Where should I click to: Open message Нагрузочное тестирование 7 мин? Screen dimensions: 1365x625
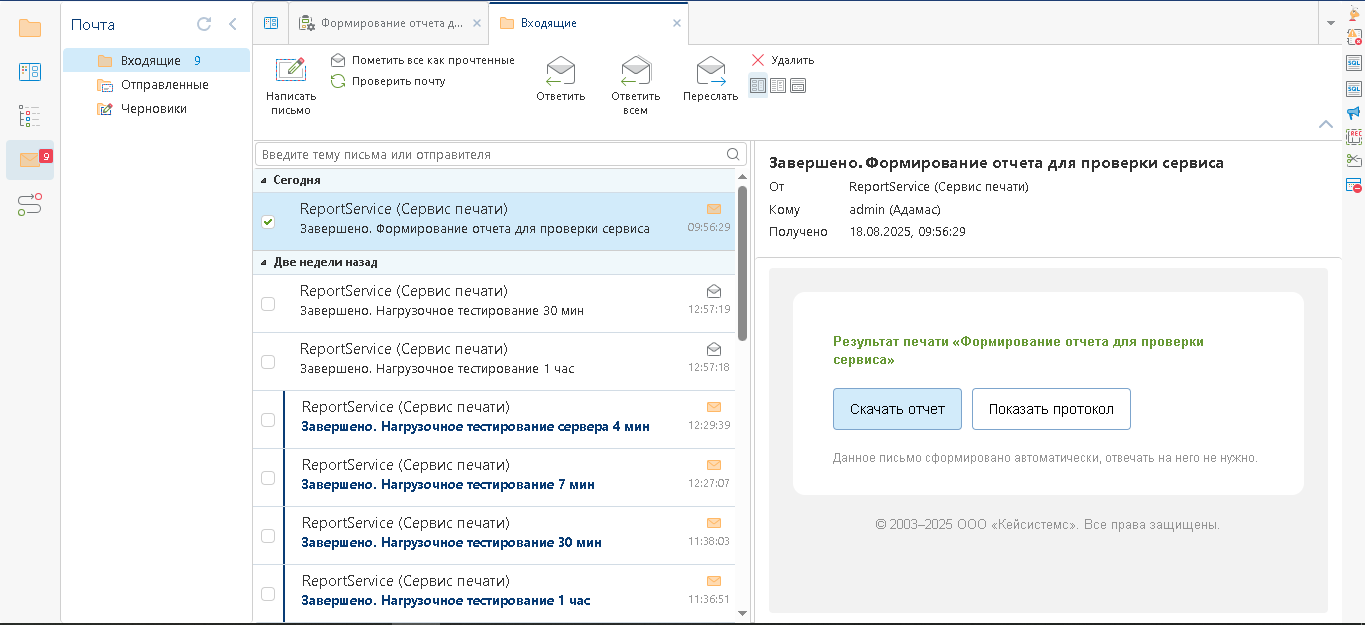pos(495,478)
